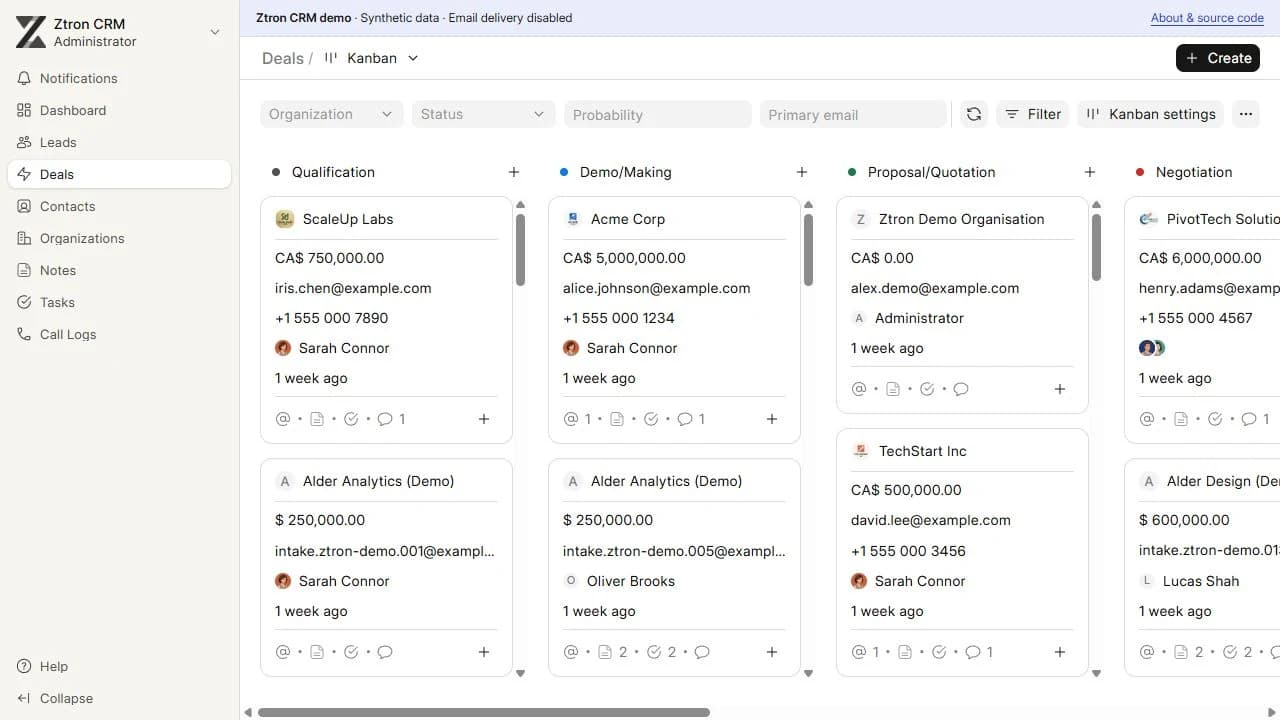The image size is (1280, 720).
Task: Click the refresh icon in the toolbar
Action: click(974, 114)
